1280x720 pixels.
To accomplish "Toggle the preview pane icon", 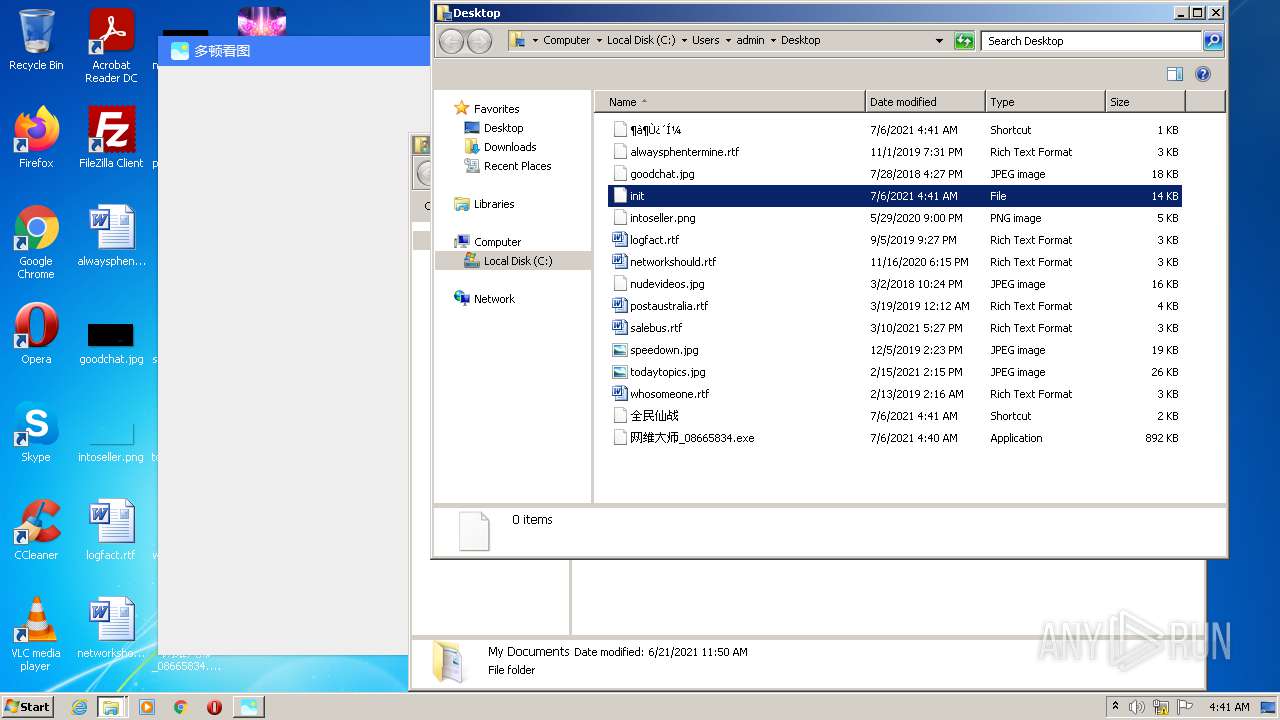I will [1175, 74].
